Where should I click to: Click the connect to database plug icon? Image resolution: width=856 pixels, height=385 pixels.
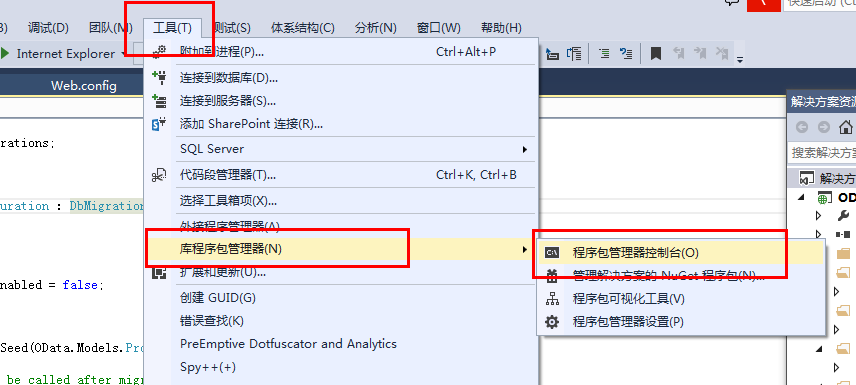click(159, 78)
